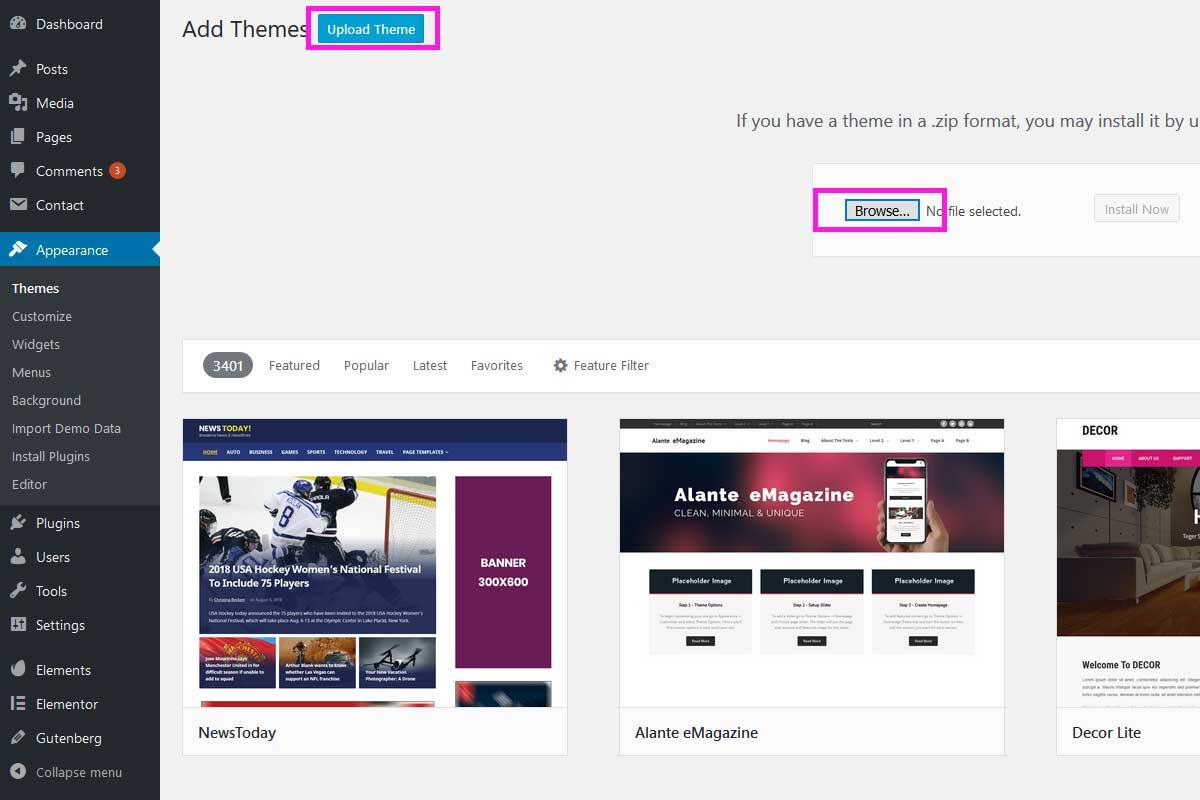This screenshot has height=800, width=1200.
Task: Select the Decor Lite theme thumbnail
Action: pos(1128,563)
